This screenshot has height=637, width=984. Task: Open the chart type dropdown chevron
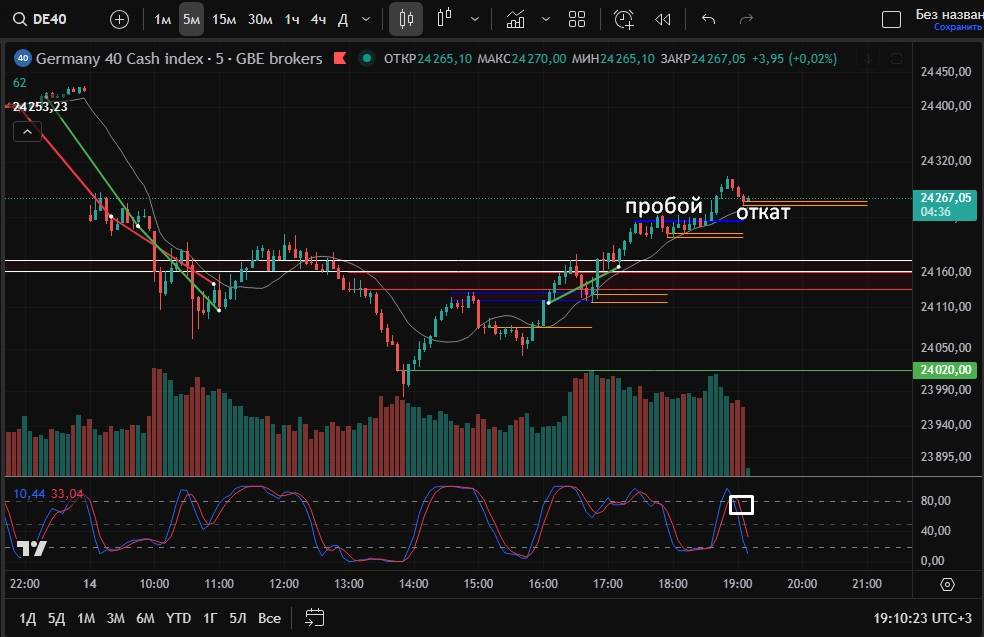point(474,19)
